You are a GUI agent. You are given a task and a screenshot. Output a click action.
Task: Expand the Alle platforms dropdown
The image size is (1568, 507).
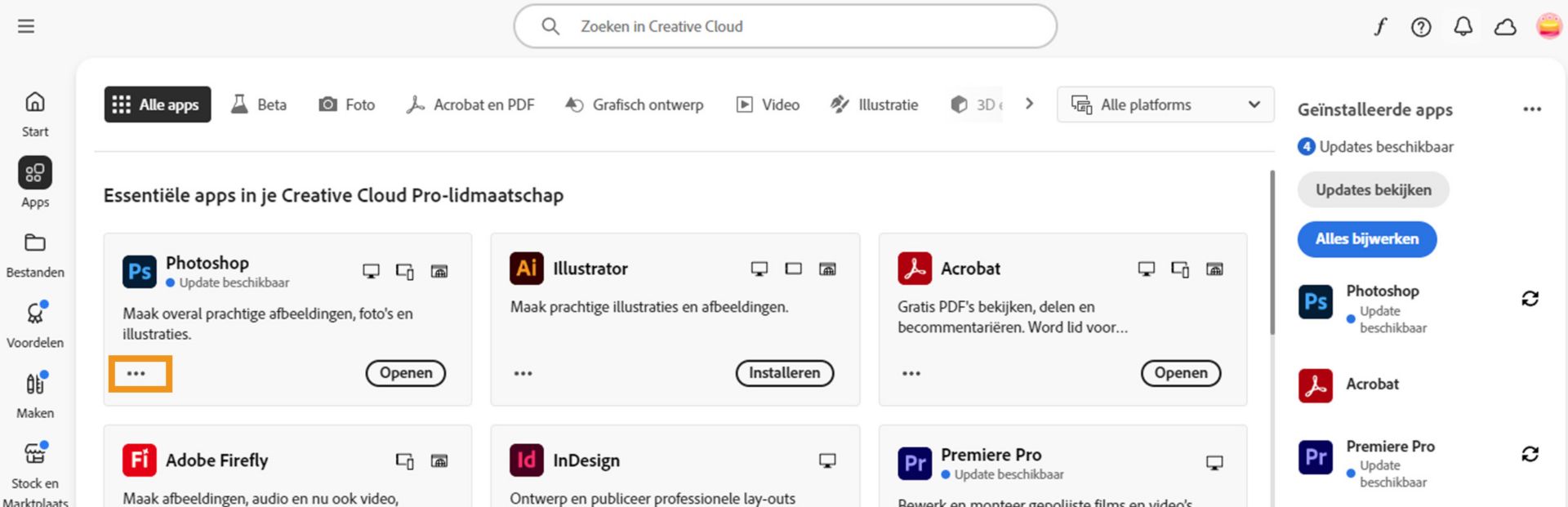(x=1165, y=105)
